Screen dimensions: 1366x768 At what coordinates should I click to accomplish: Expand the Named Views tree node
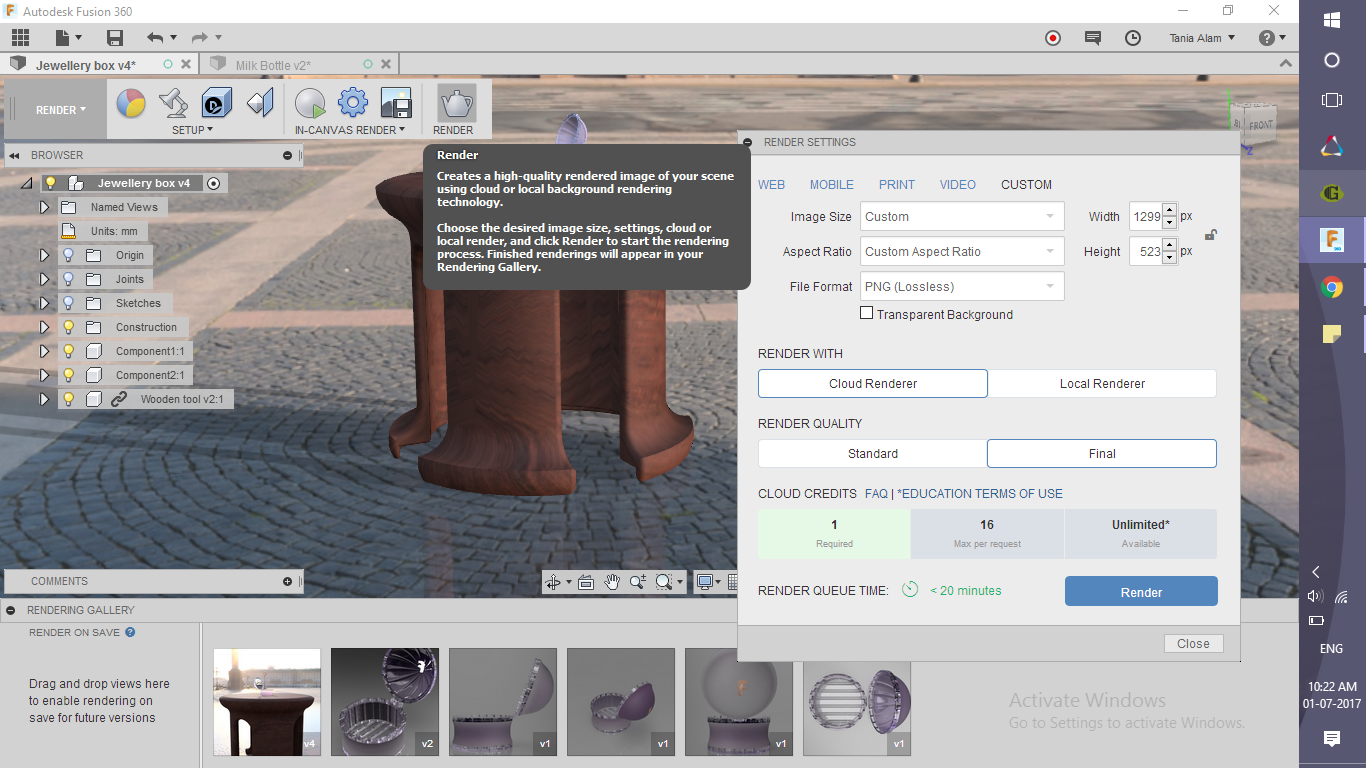click(x=44, y=207)
